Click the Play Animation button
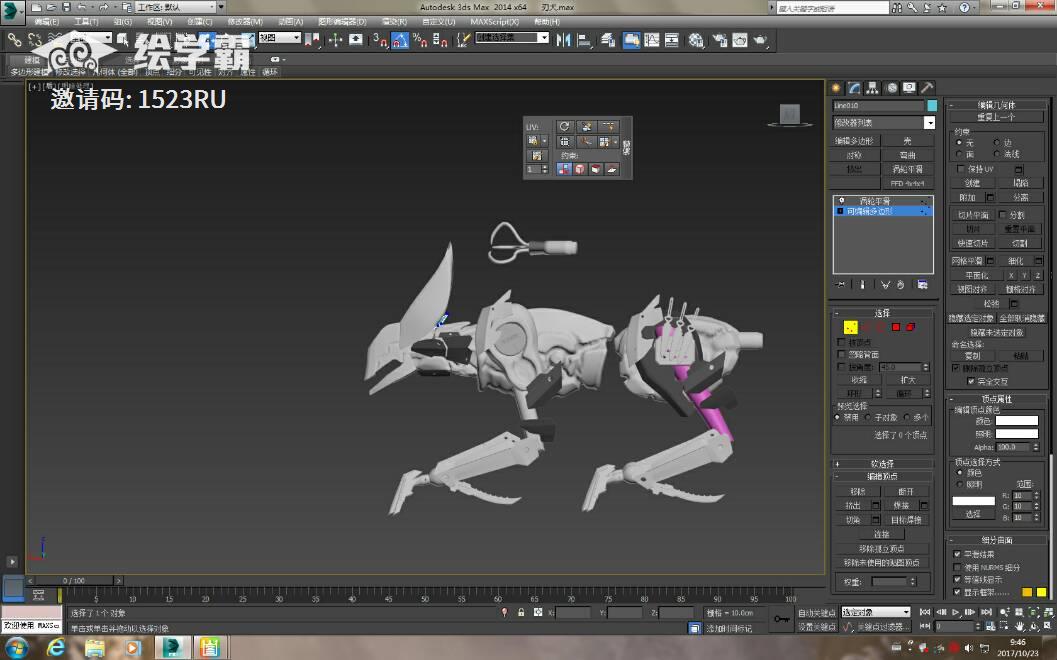Image resolution: width=1057 pixels, height=660 pixels. click(955, 612)
